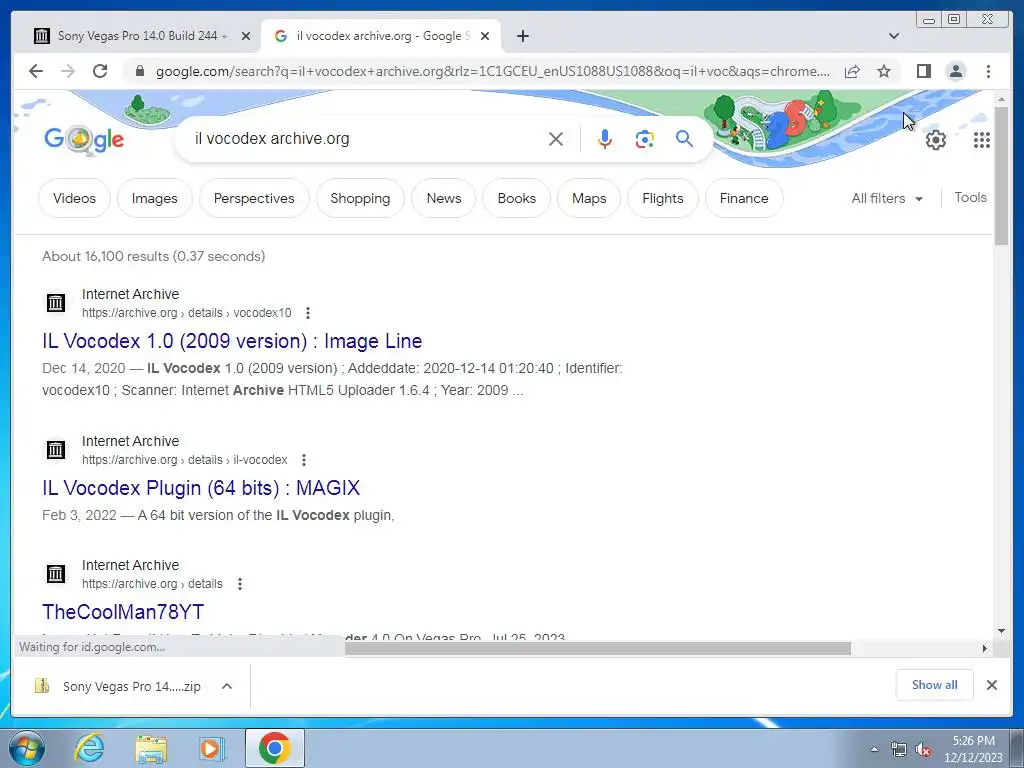Image resolution: width=1024 pixels, height=768 pixels.
Task: Open the Chrome profile menu
Action: [956, 71]
